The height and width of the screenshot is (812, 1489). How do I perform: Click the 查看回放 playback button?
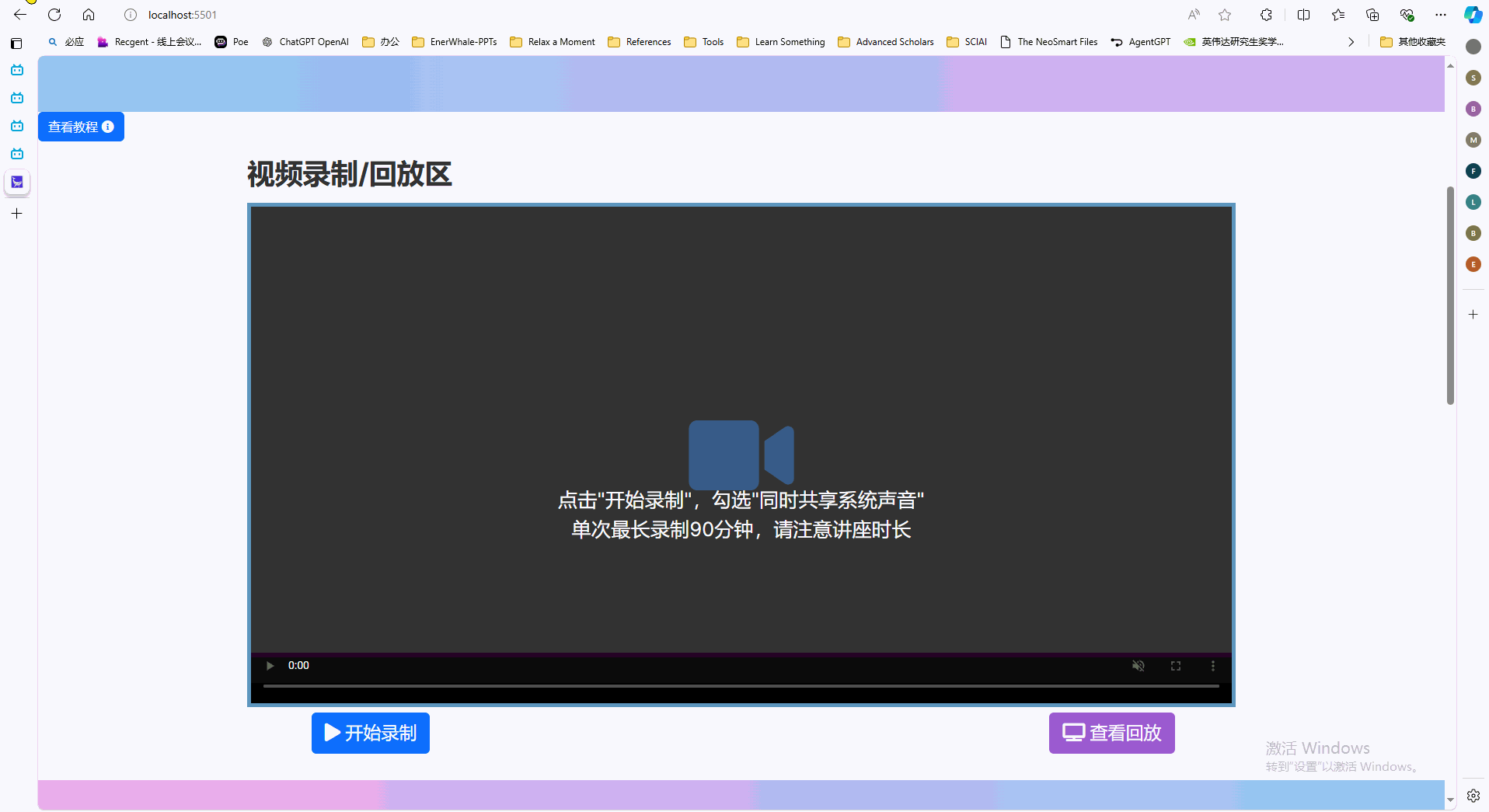click(x=1111, y=732)
